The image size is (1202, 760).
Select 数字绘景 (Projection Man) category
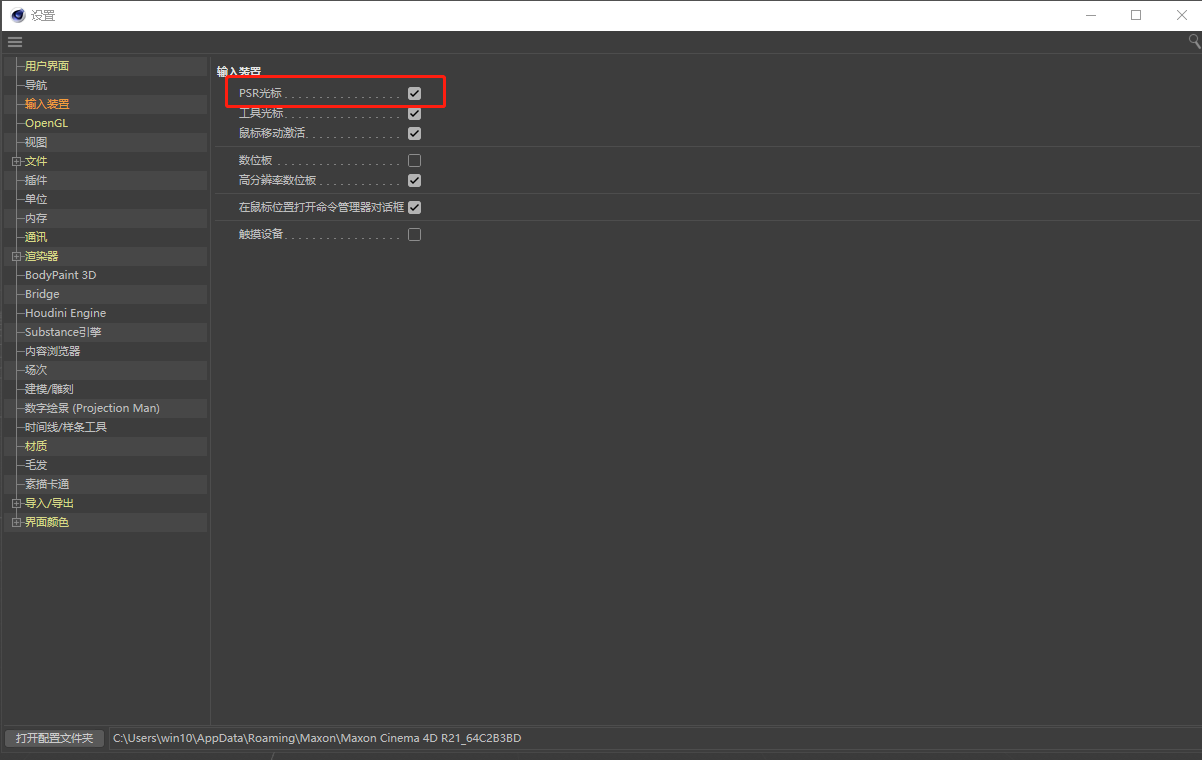92,408
